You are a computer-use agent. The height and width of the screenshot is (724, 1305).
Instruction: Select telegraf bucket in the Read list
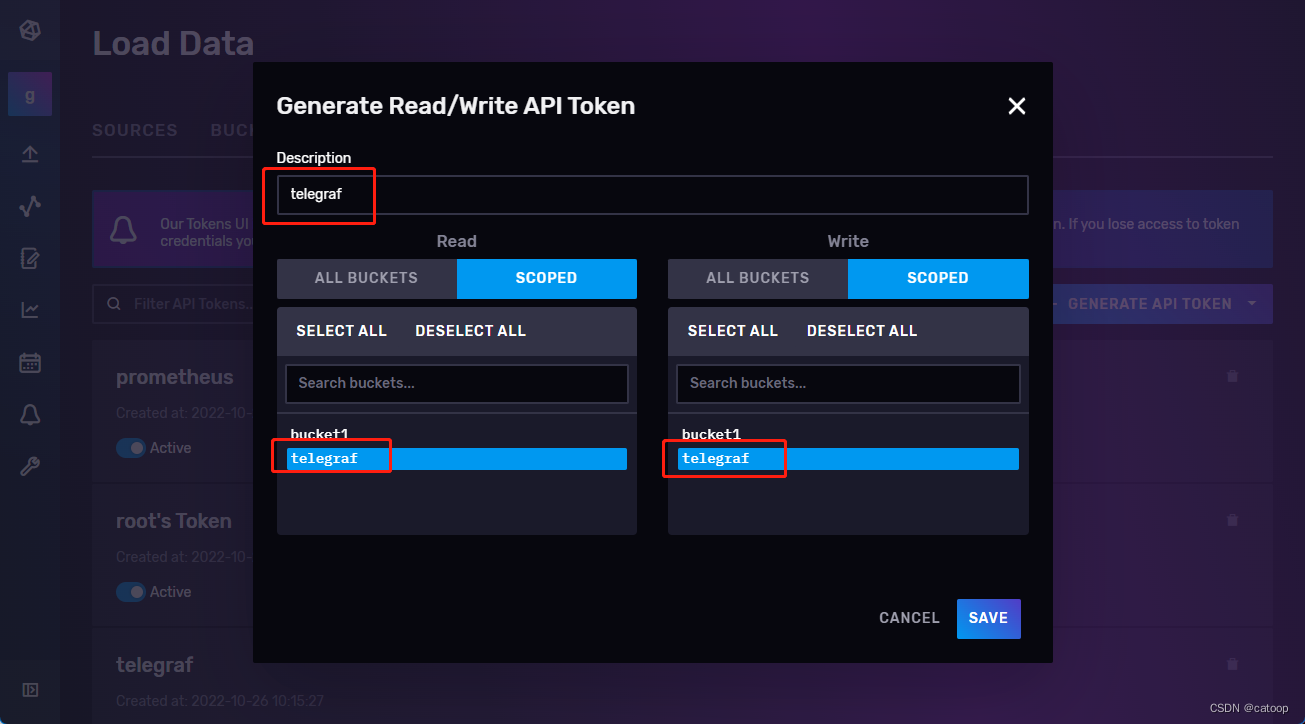[x=456, y=458]
